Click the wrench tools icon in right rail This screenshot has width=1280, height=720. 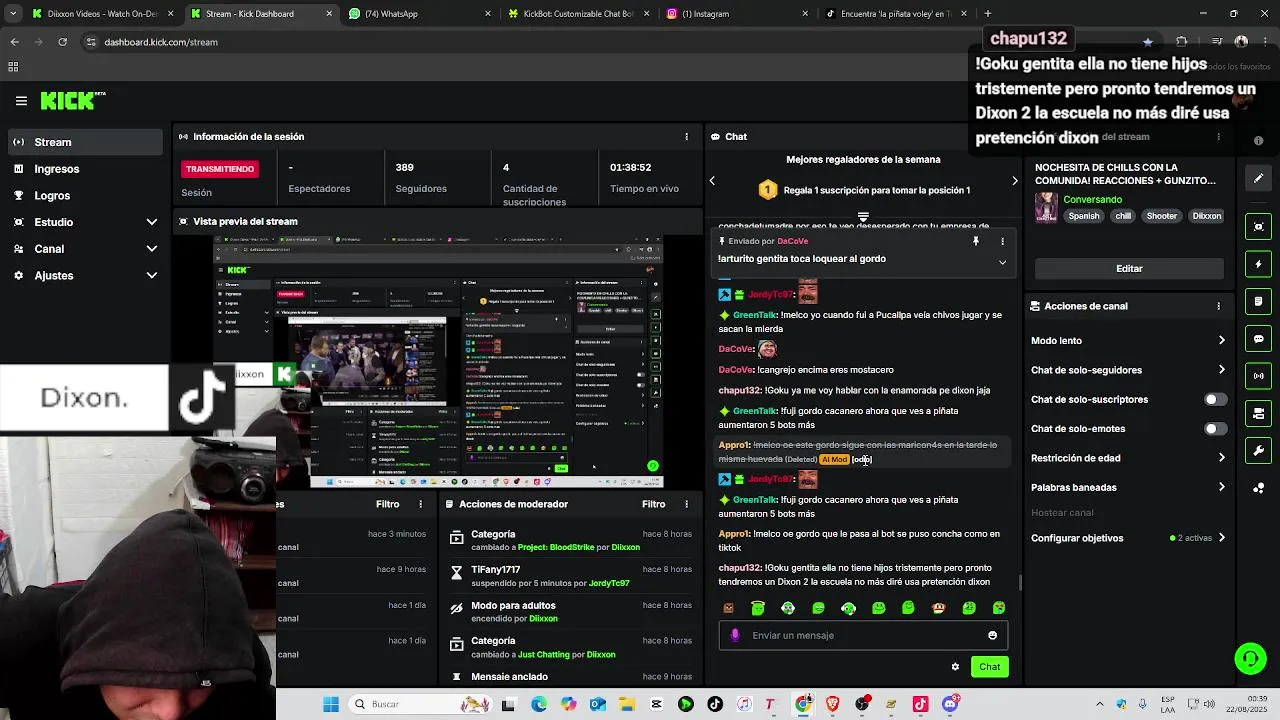1259,450
